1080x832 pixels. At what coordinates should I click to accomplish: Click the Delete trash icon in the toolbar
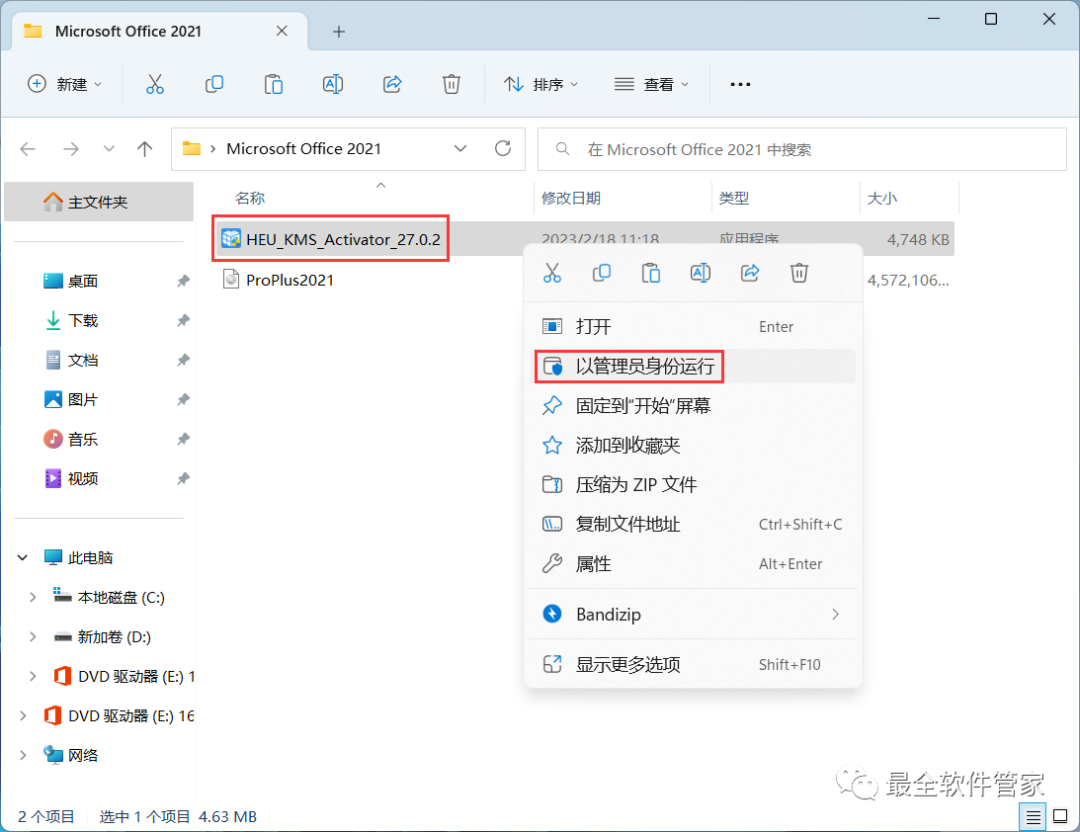coord(451,84)
